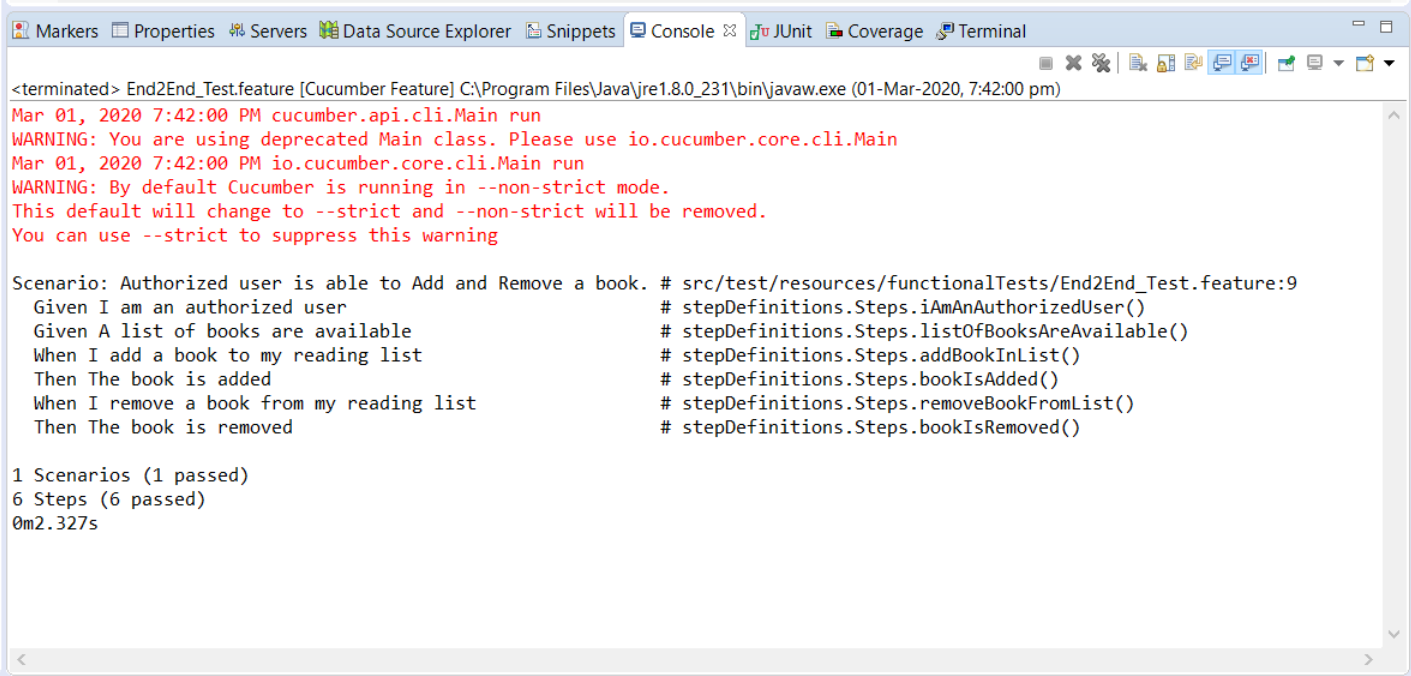This screenshot has height=676, width=1411.
Task: Expand the Open Console dropdown arrow
Action: tap(1389, 63)
